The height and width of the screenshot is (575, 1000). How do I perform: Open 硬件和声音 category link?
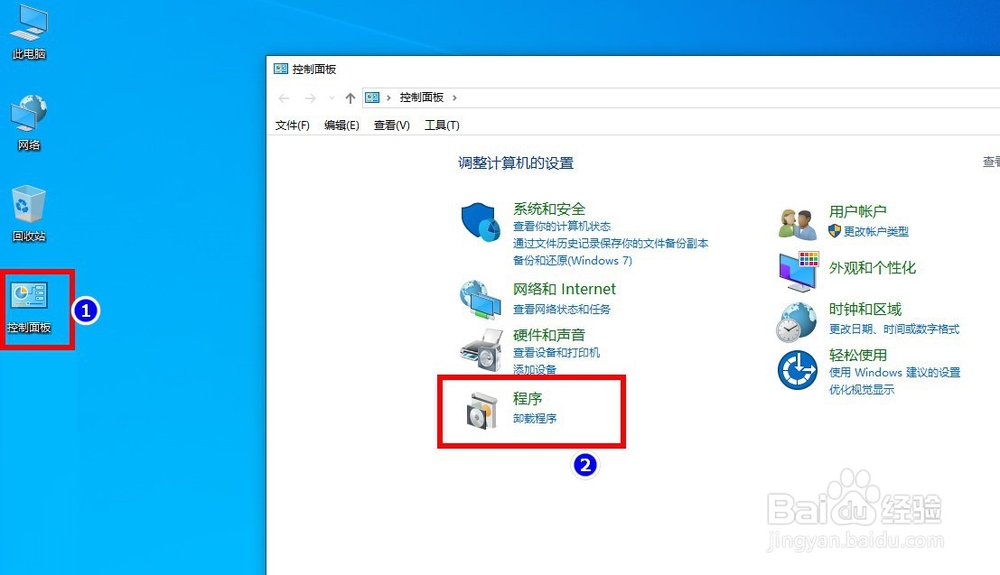[549, 335]
